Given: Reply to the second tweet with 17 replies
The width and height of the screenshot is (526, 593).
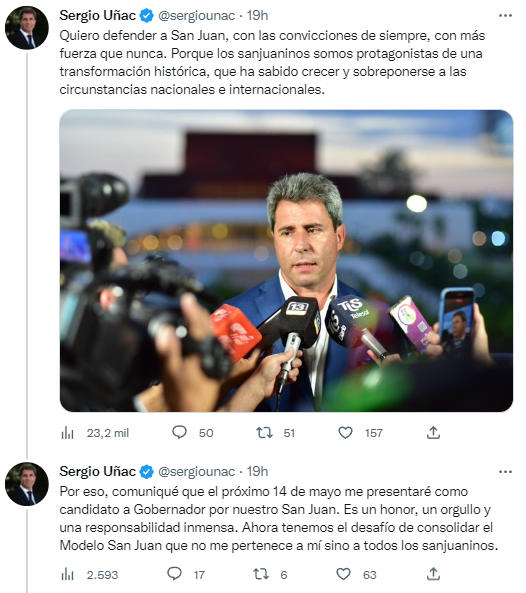Looking at the screenshot, I should coord(174,574).
